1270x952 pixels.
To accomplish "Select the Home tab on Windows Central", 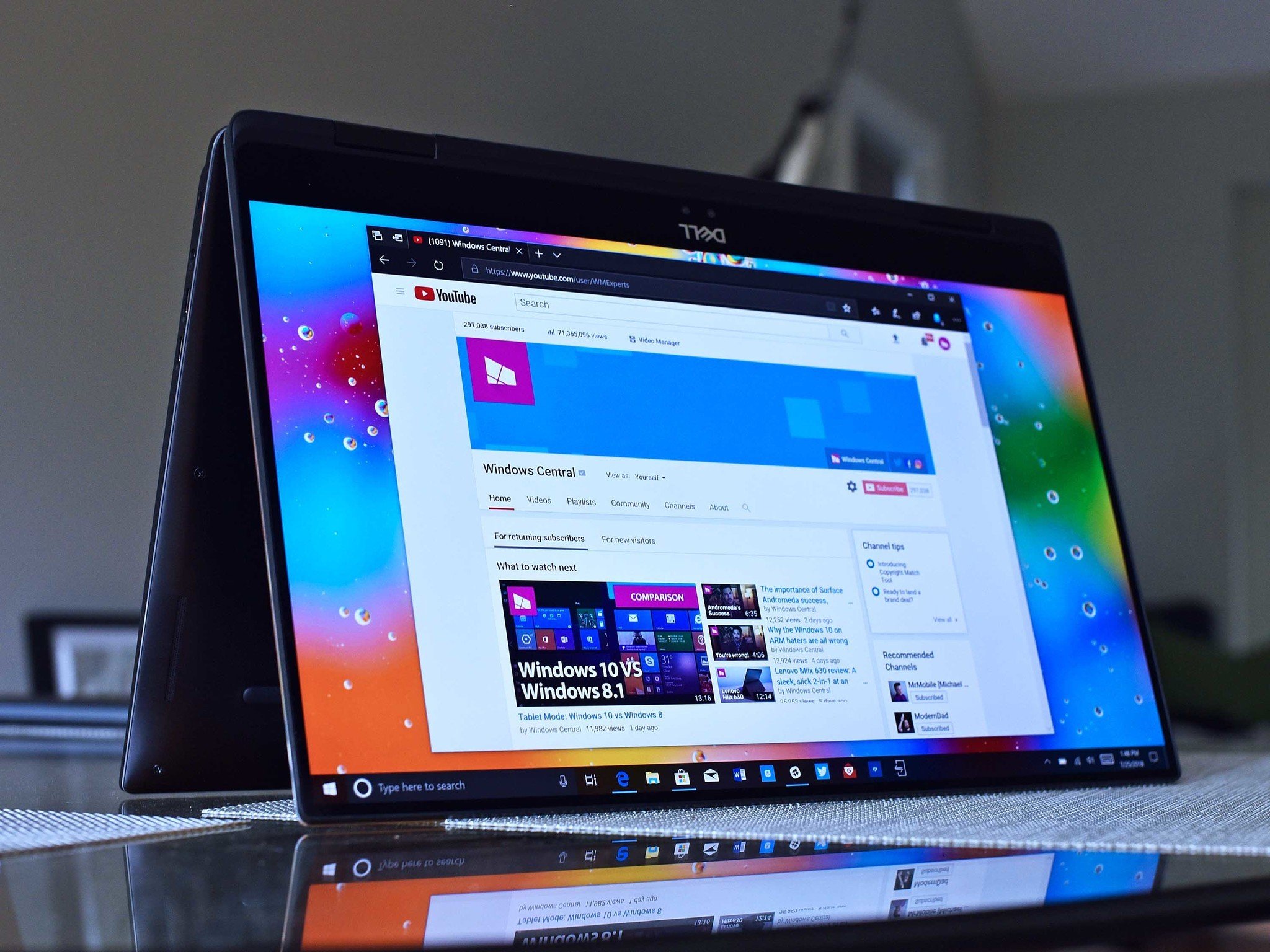I will point(497,502).
